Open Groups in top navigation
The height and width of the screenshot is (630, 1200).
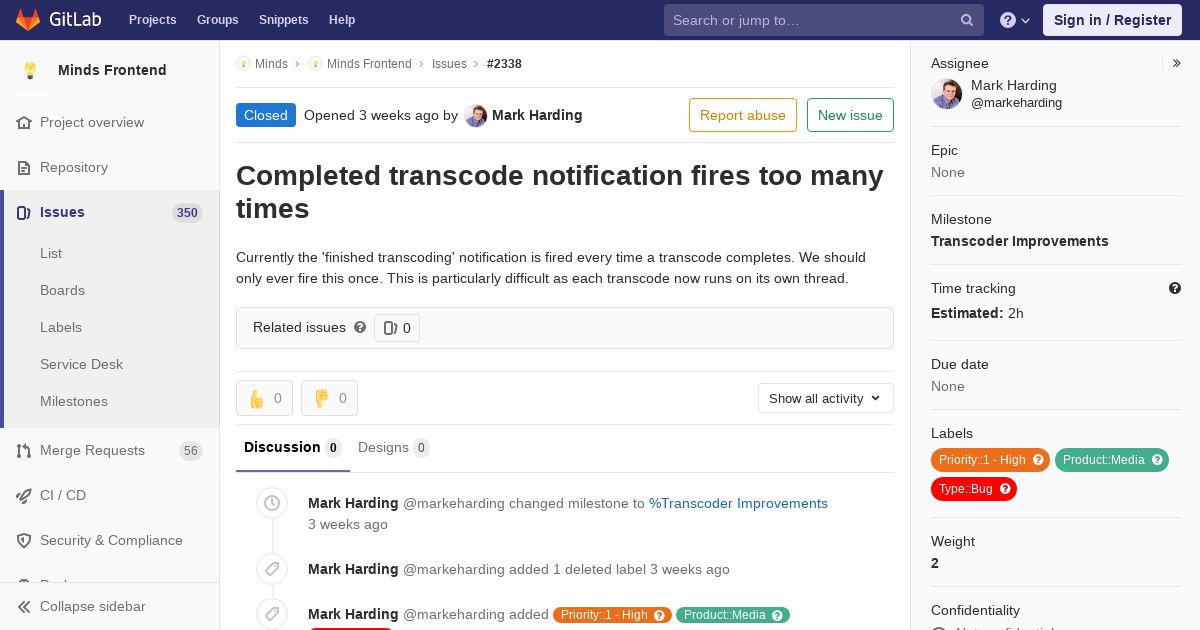click(x=217, y=20)
